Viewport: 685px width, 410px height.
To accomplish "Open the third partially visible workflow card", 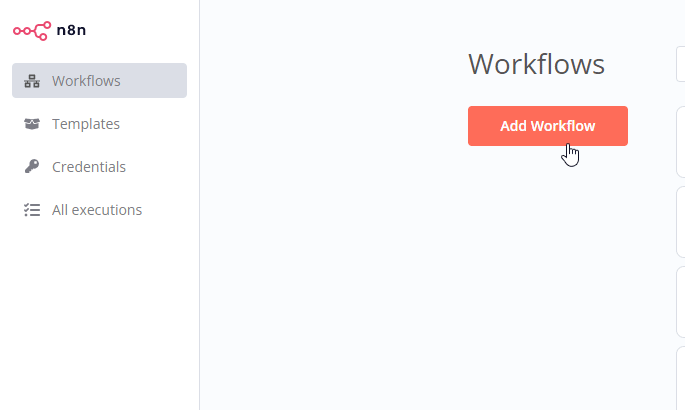I will (681, 302).
